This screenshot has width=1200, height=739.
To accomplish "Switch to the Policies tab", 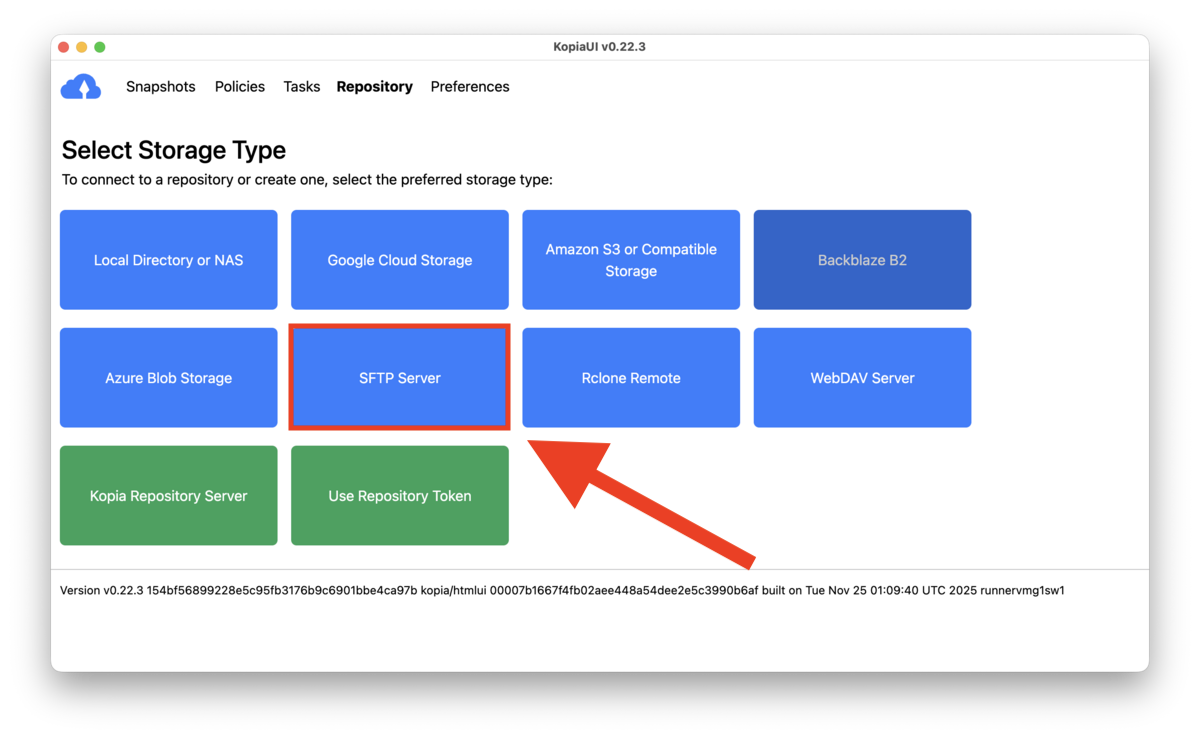I will coord(240,87).
